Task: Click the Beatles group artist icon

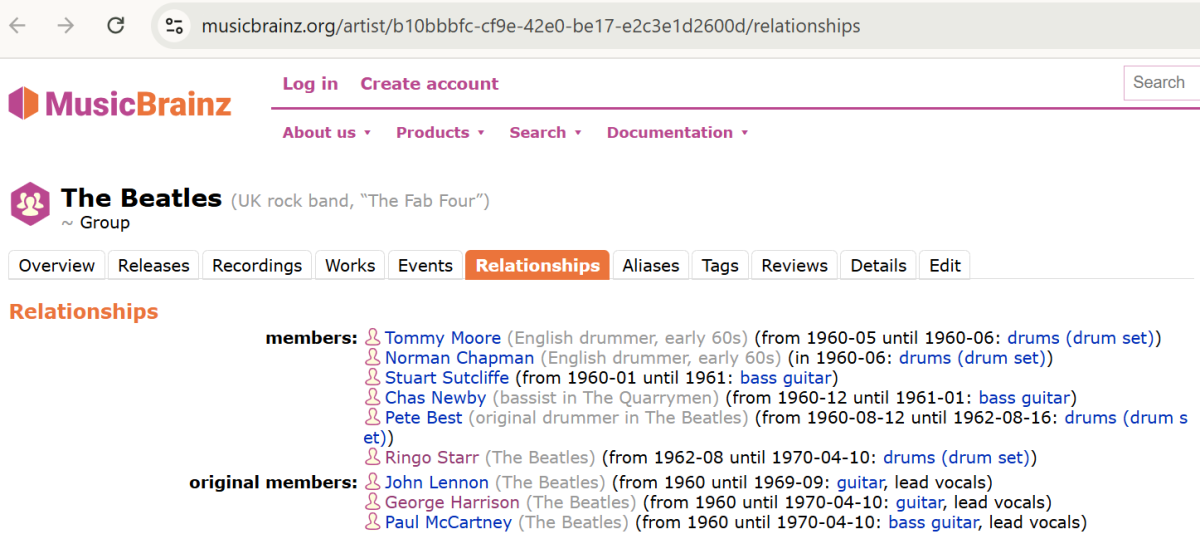Action: click(x=30, y=203)
